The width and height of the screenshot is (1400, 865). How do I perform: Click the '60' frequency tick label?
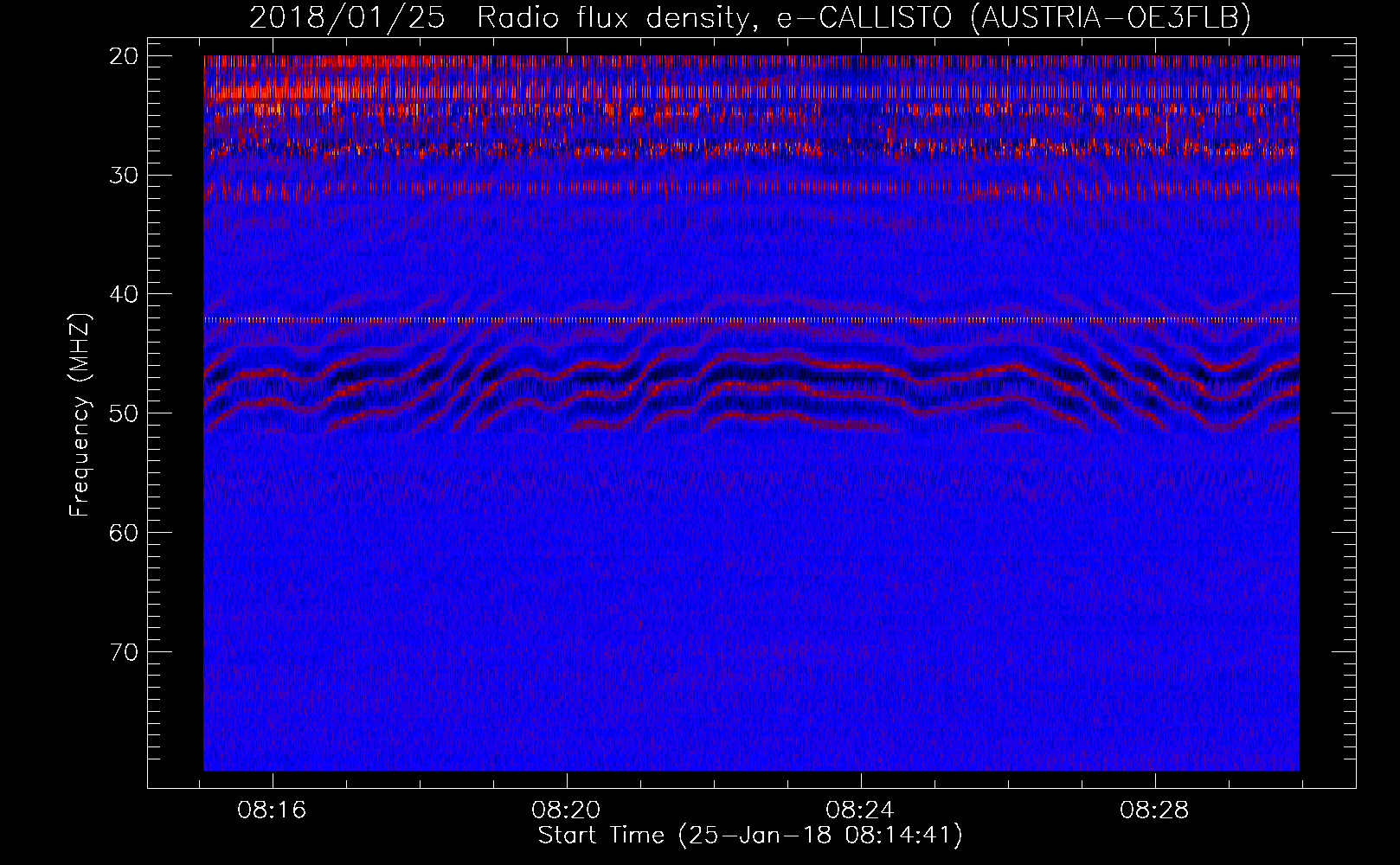(125, 532)
